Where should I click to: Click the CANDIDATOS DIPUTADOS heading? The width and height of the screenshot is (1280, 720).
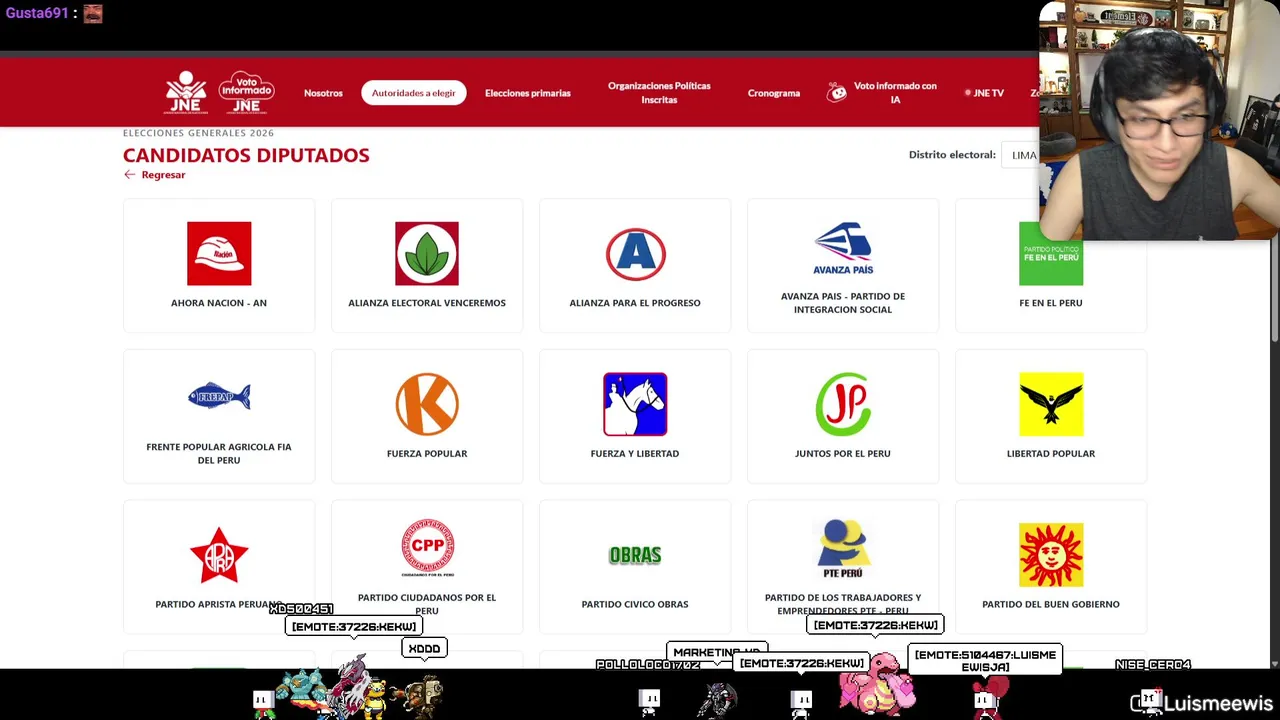[x=246, y=155]
